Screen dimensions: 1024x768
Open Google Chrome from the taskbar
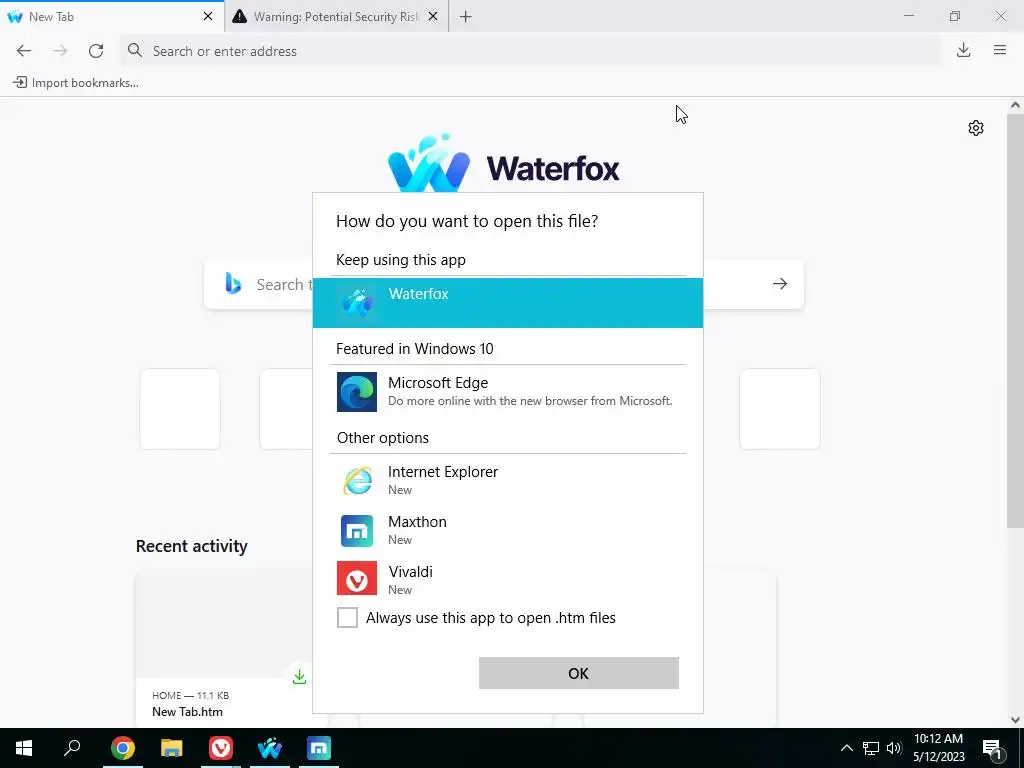point(123,748)
